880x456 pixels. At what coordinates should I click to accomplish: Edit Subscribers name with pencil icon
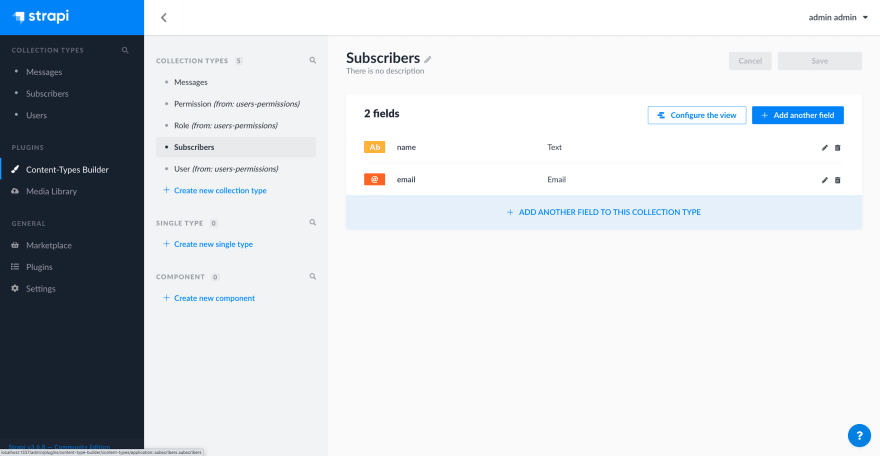428,59
